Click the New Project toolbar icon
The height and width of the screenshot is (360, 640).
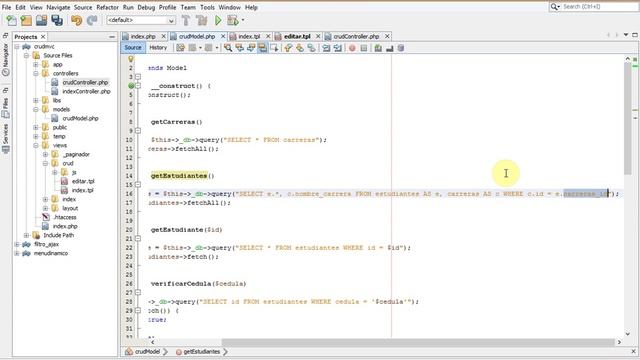(26, 20)
